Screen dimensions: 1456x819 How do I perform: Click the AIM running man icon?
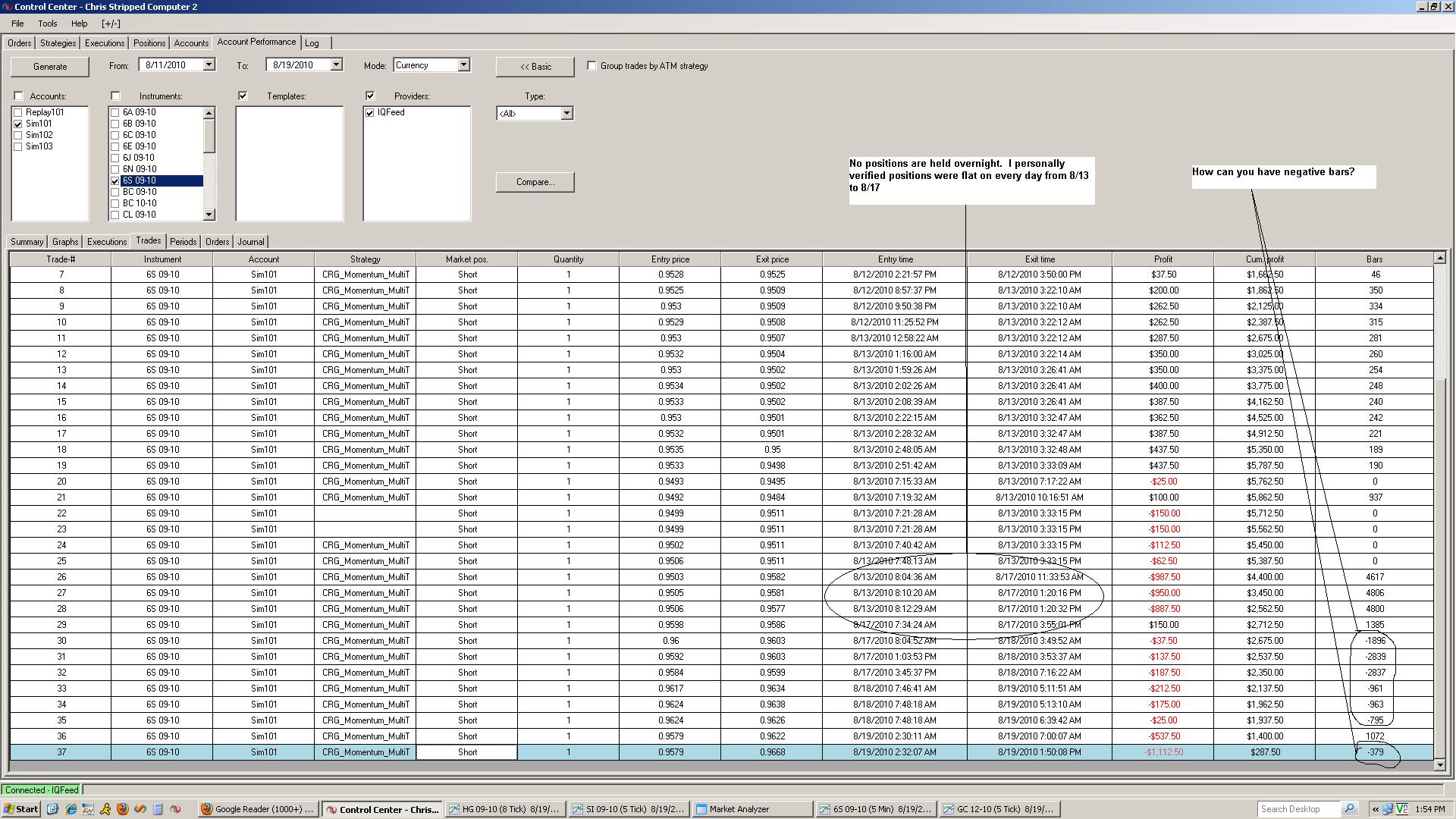105,809
